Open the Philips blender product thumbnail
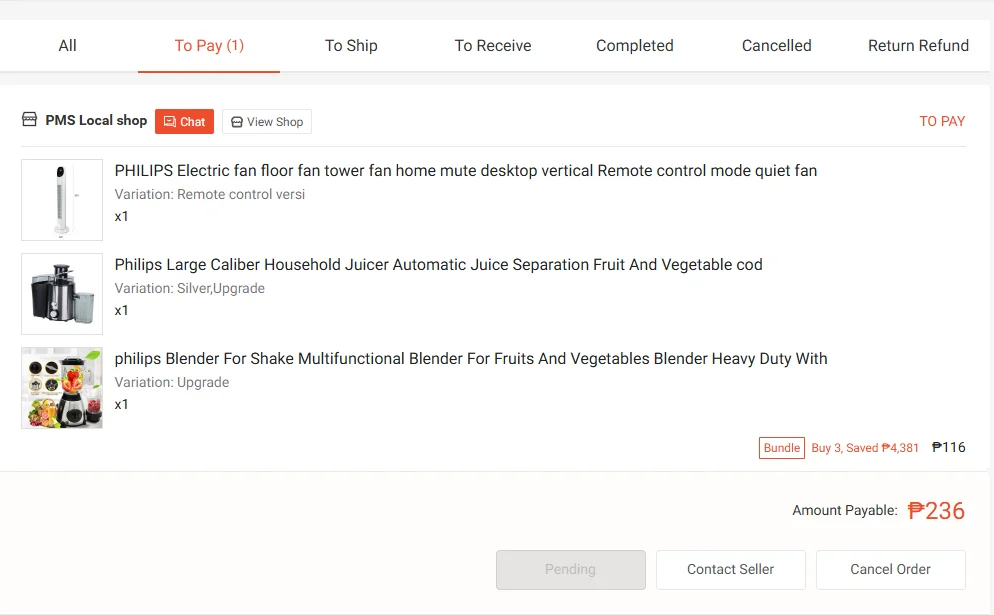 (x=62, y=387)
